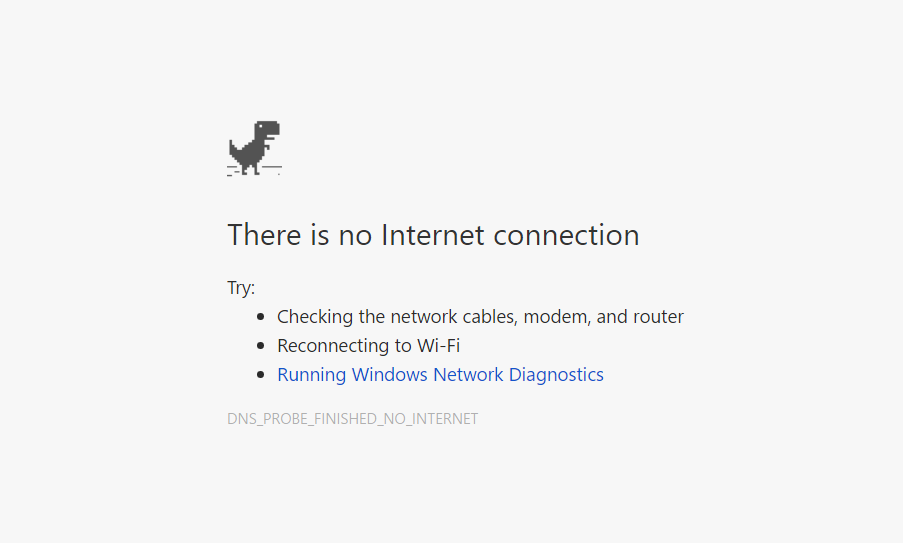Click 'Checking the network cables, modem, and router' suggestion

coord(480,317)
